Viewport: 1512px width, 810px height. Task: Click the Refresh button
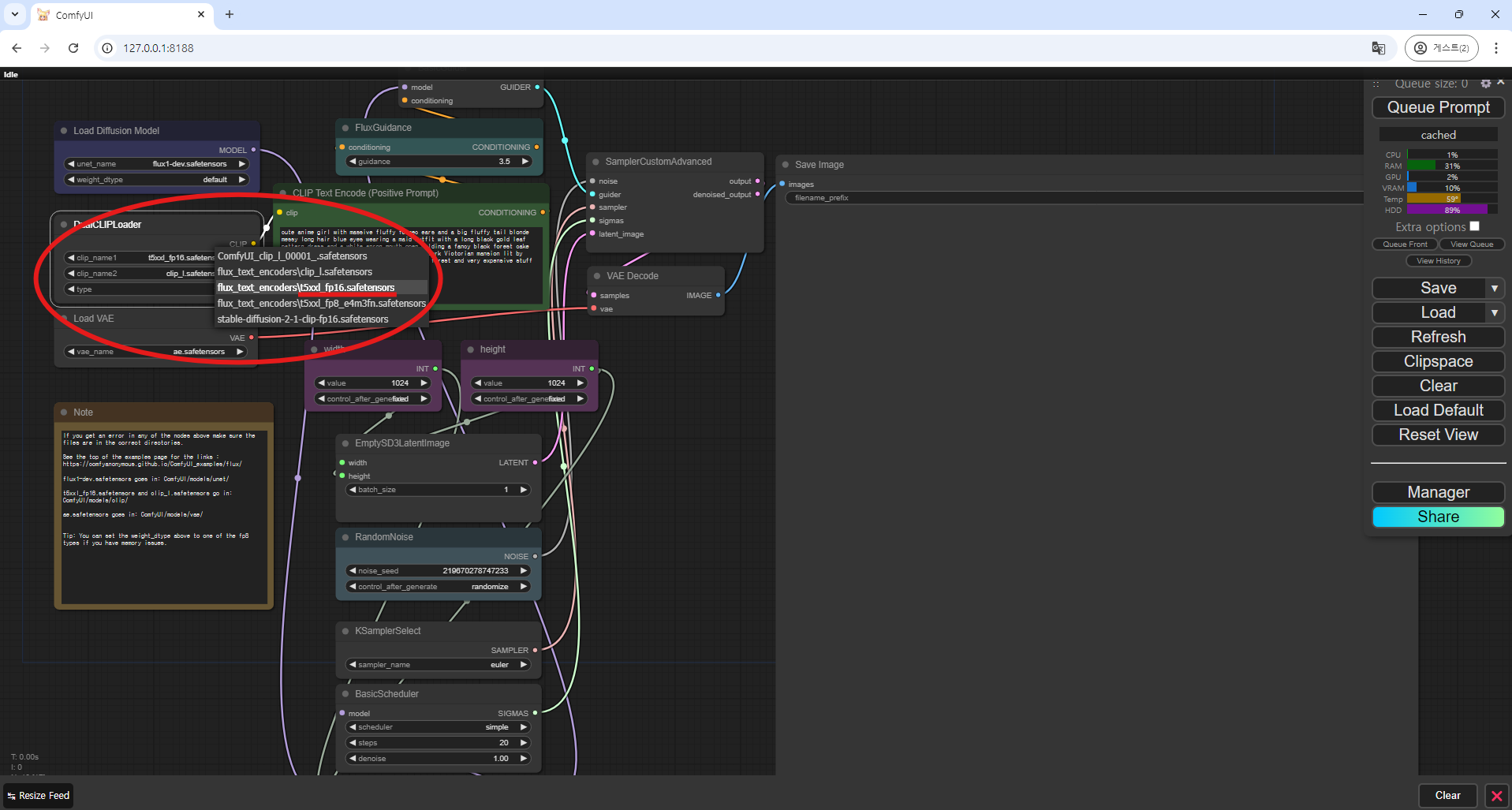[1438, 338]
